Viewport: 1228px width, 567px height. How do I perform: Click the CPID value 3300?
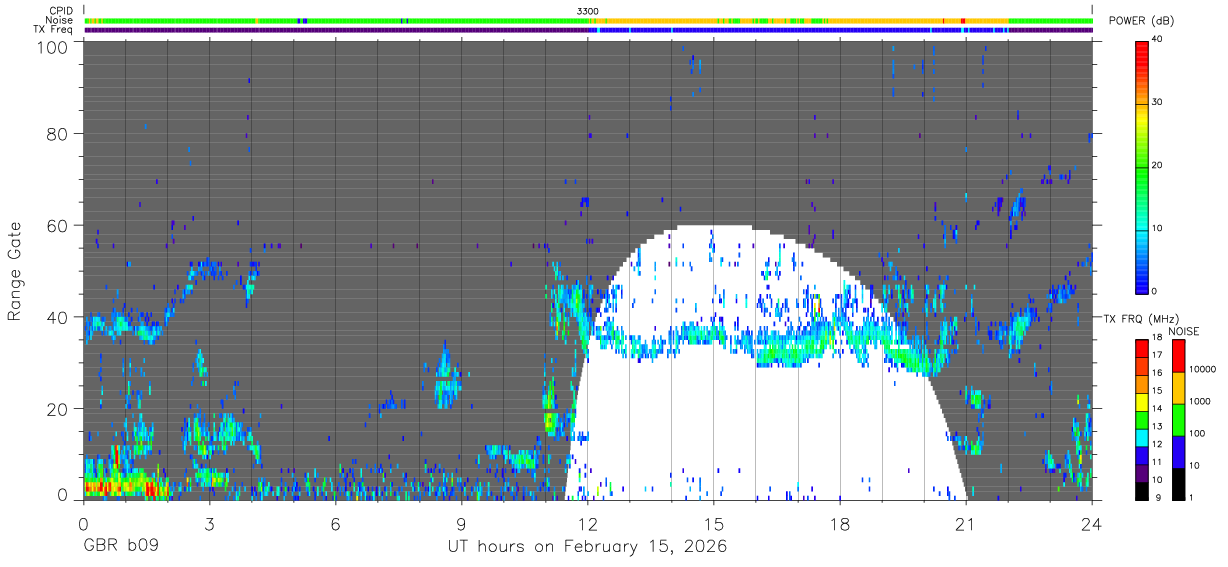588,10
